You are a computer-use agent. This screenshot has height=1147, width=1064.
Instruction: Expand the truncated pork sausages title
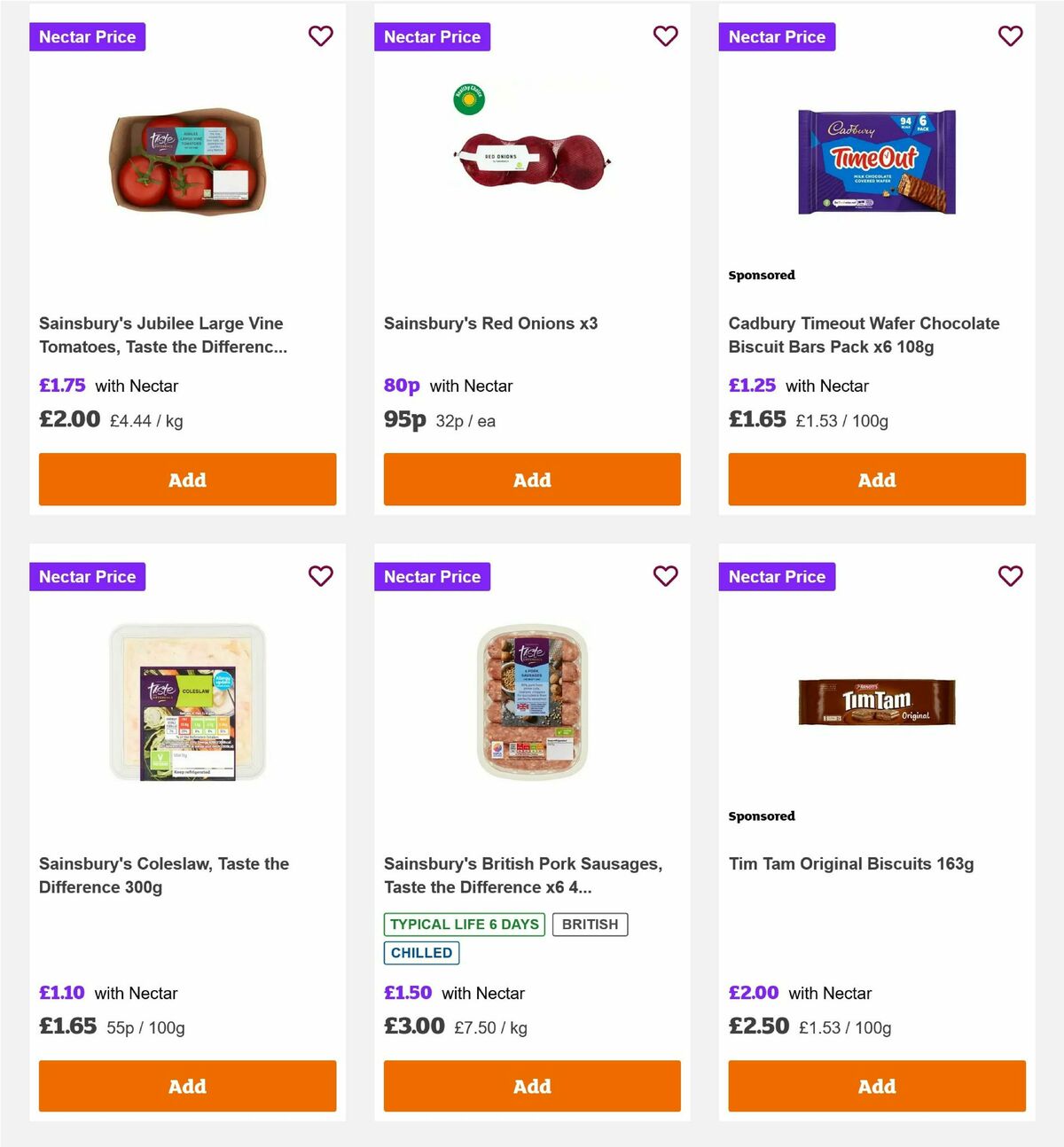point(522,875)
